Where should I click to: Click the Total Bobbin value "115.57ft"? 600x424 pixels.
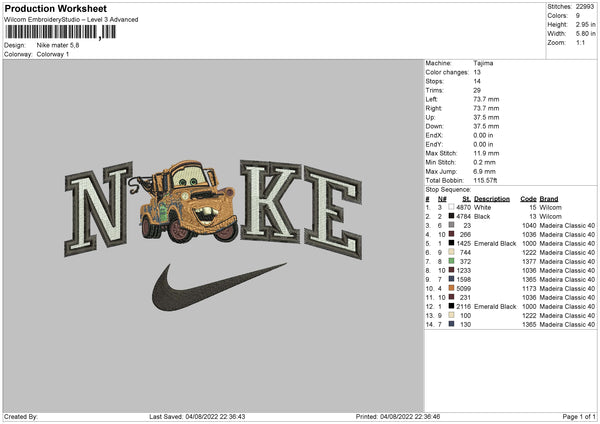(x=485, y=180)
